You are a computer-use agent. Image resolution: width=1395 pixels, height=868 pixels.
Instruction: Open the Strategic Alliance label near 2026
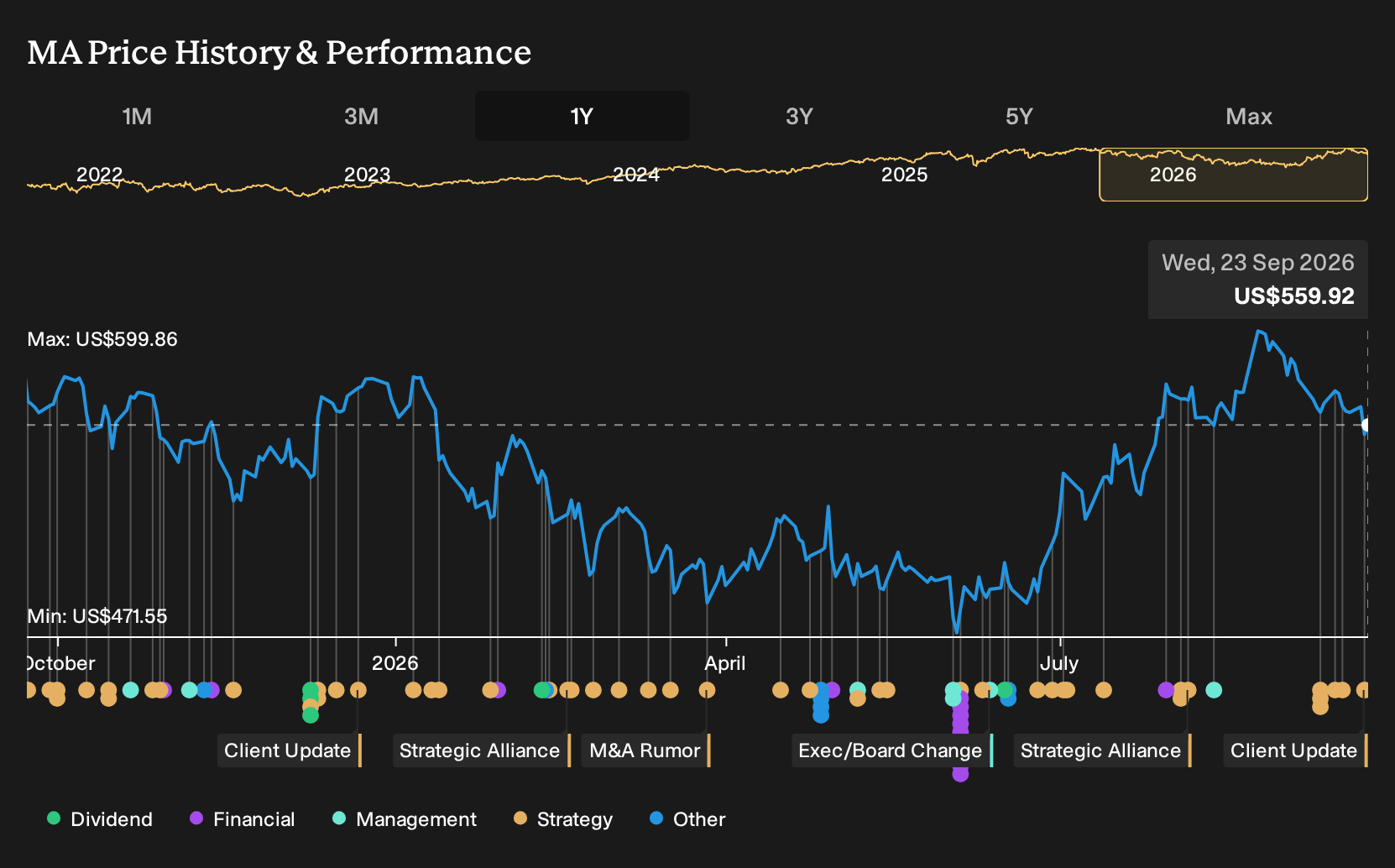pyautogui.click(x=482, y=750)
